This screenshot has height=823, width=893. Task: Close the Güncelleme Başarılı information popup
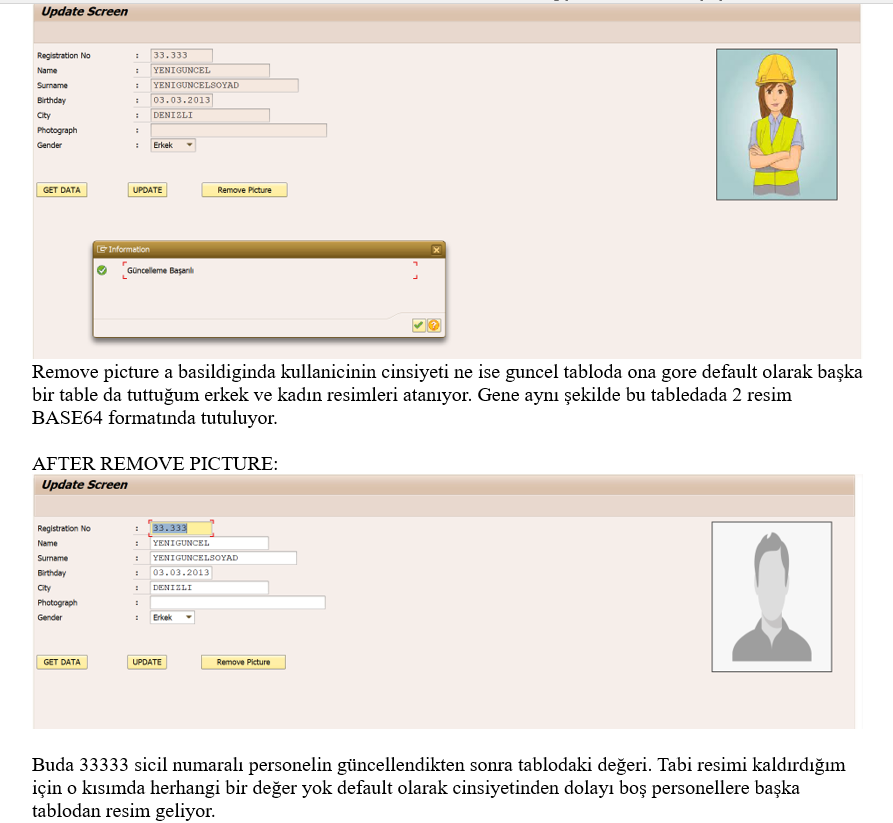(436, 248)
